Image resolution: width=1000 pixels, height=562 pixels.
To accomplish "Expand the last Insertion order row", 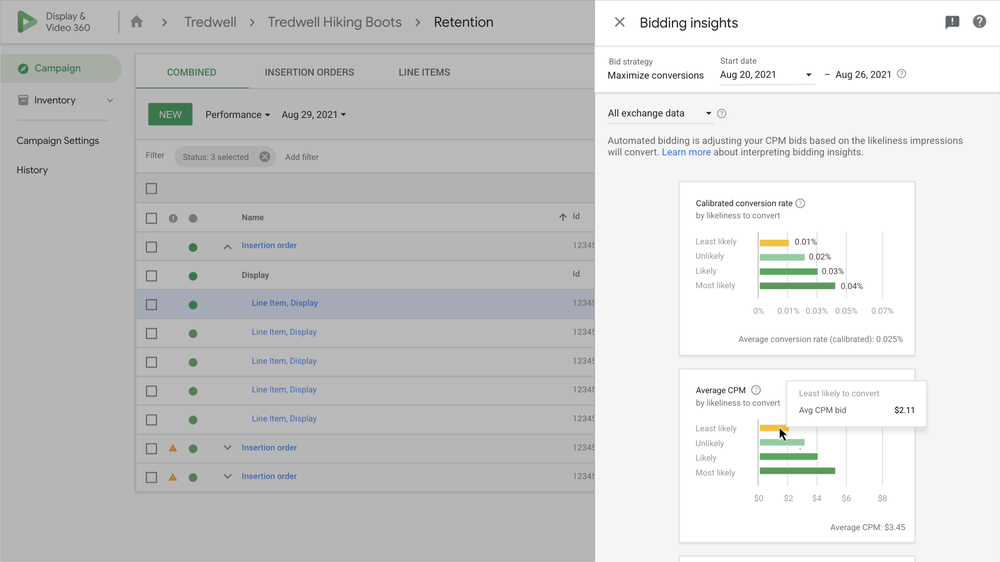I will 227,477.
